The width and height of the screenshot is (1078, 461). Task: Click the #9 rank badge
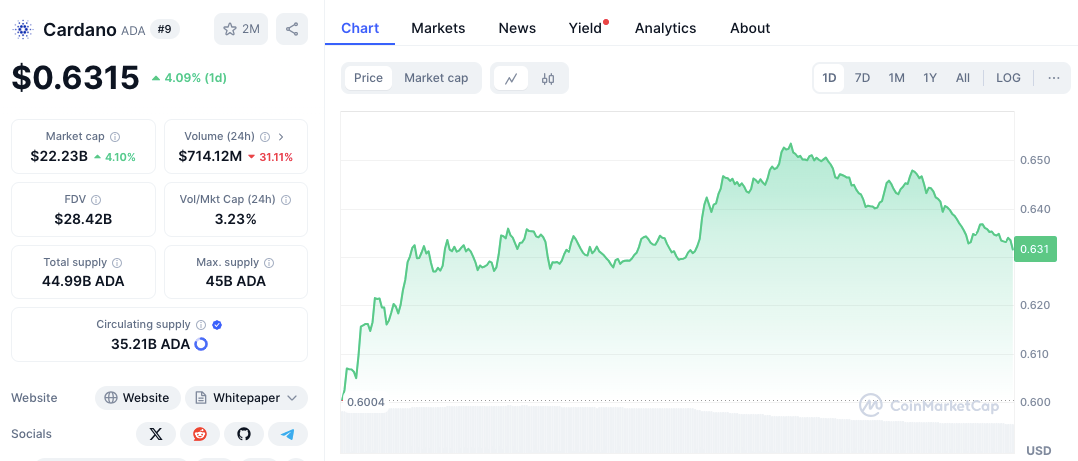[165, 29]
